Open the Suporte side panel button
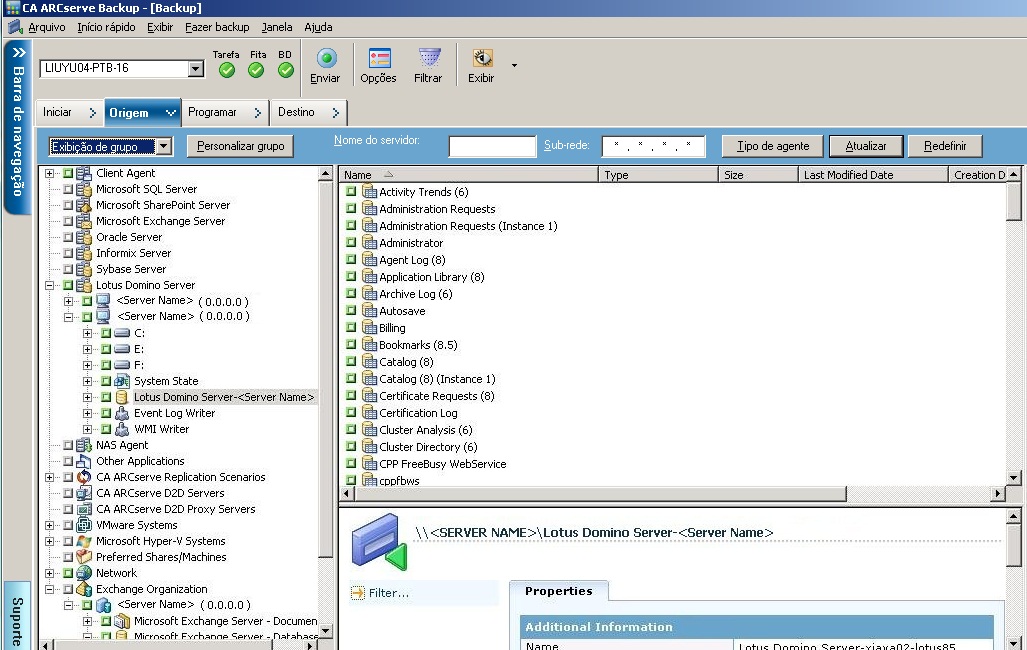This screenshot has height=650, width=1027. click(x=17, y=615)
